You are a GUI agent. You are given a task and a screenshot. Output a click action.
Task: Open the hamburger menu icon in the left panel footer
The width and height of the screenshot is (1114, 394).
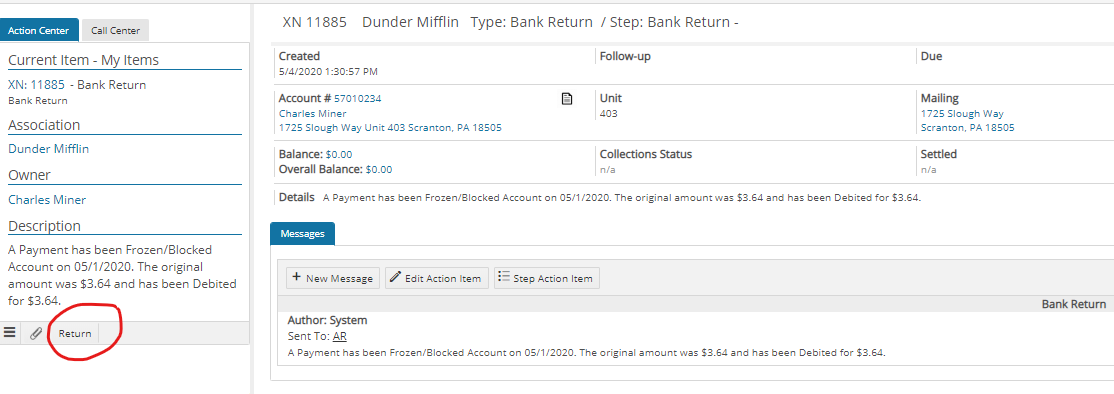(x=10, y=332)
